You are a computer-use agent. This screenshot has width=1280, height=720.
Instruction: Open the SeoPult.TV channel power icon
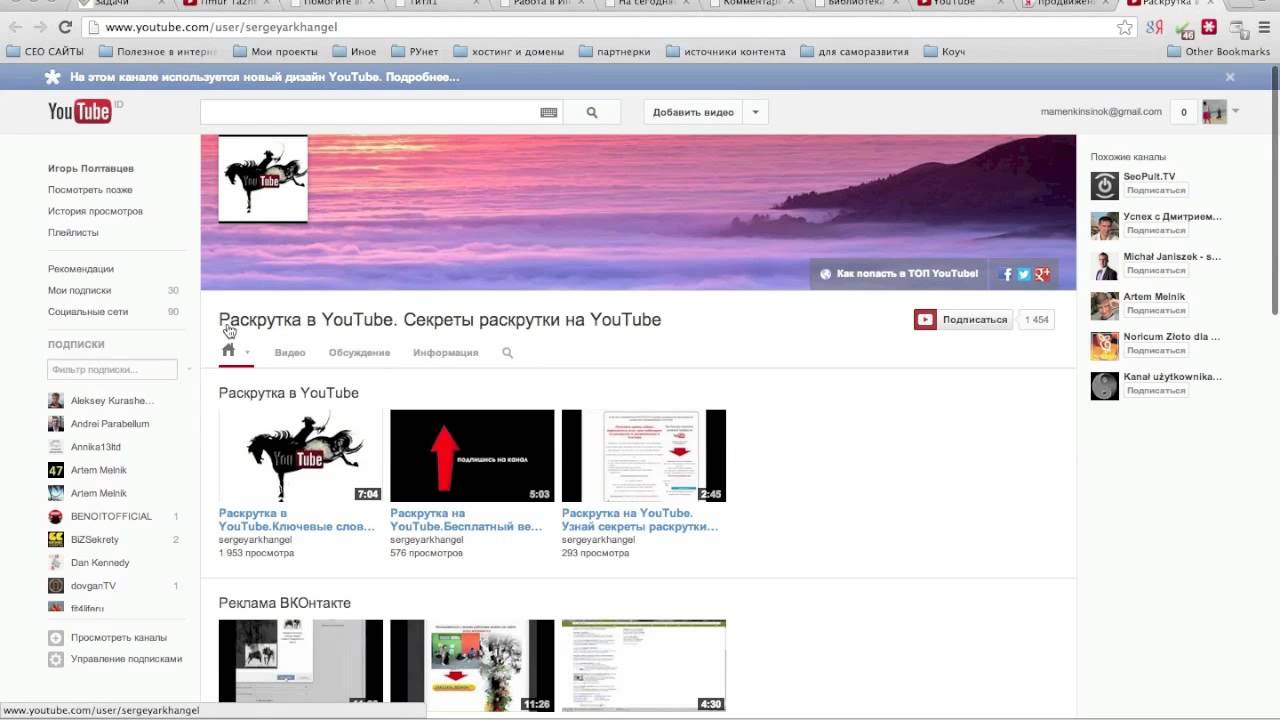pyautogui.click(x=1104, y=186)
